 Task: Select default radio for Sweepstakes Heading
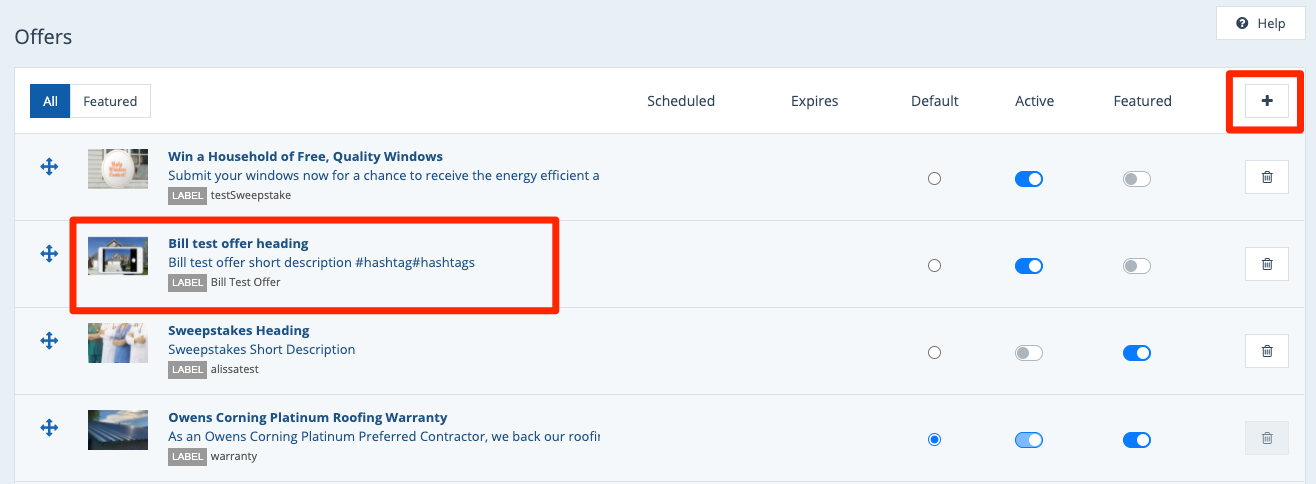point(934,353)
